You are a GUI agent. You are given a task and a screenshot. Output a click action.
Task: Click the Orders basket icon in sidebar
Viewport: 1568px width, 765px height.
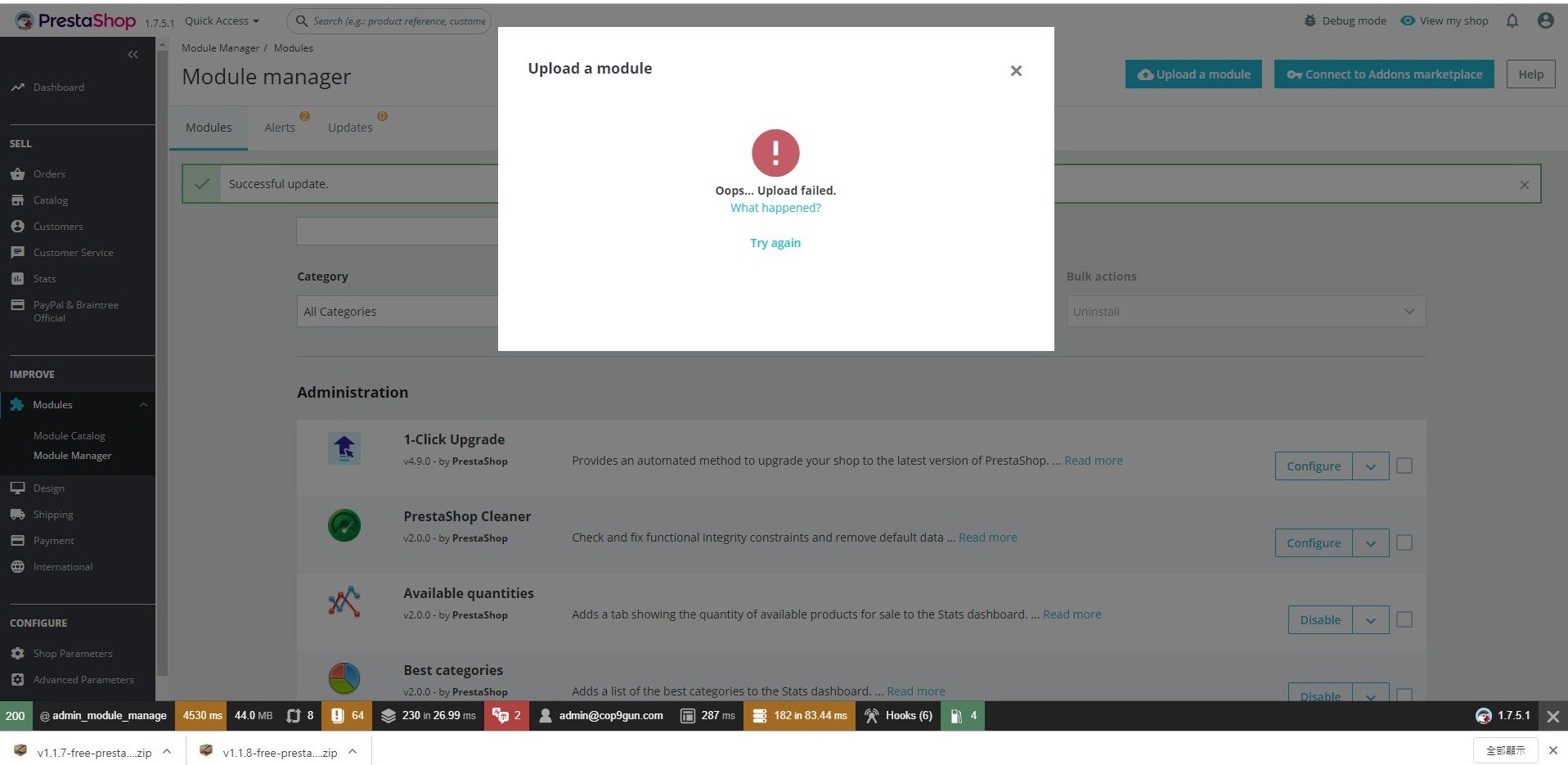[x=17, y=173]
